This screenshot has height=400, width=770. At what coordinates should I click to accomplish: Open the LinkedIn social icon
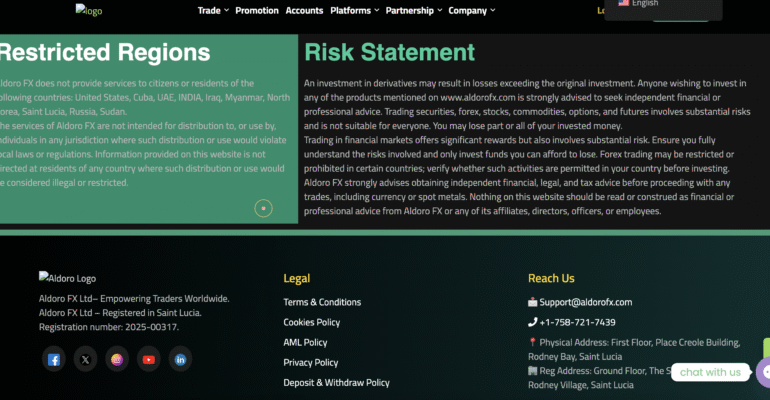pos(180,359)
